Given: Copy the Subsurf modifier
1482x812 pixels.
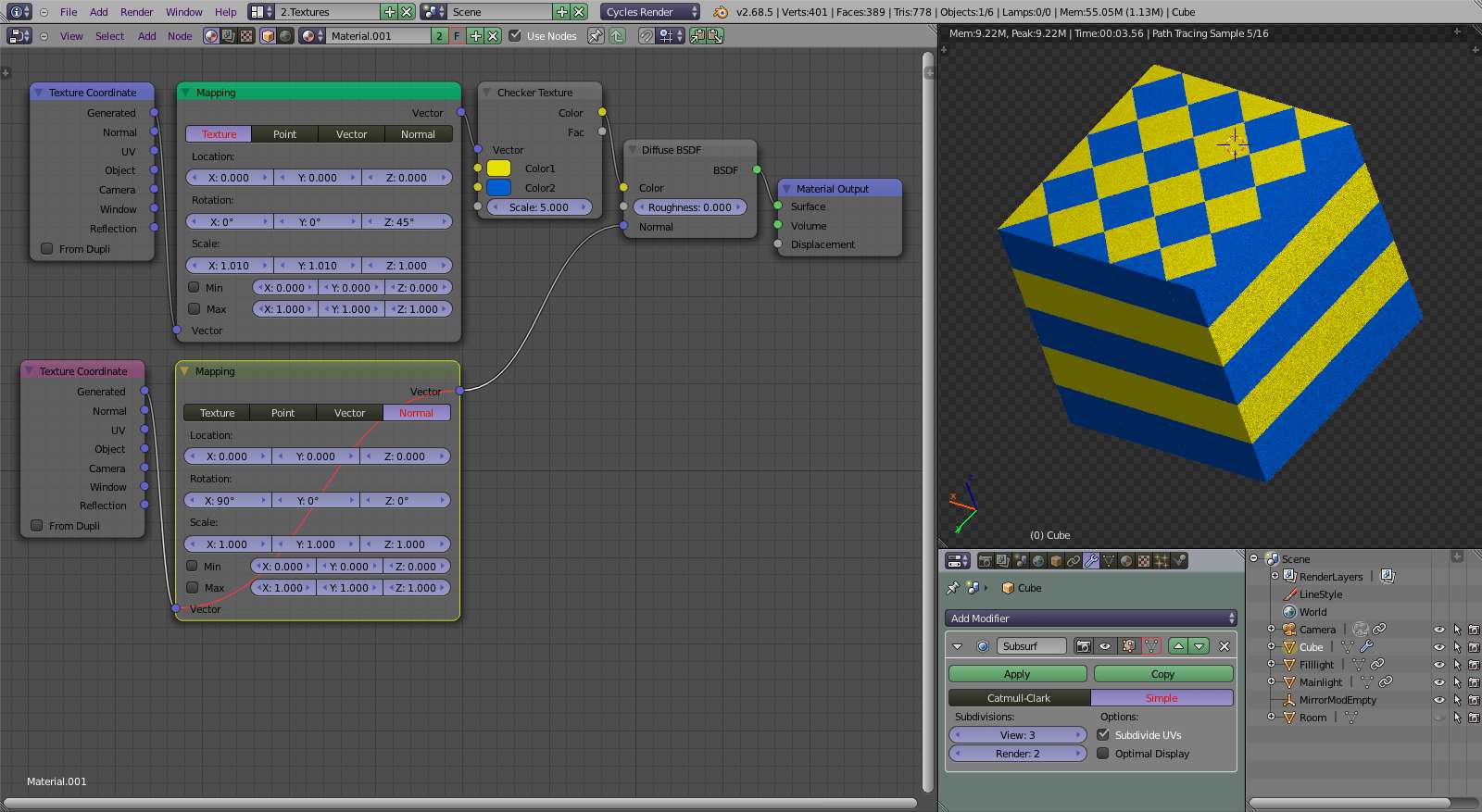Looking at the screenshot, I should [x=1163, y=674].
